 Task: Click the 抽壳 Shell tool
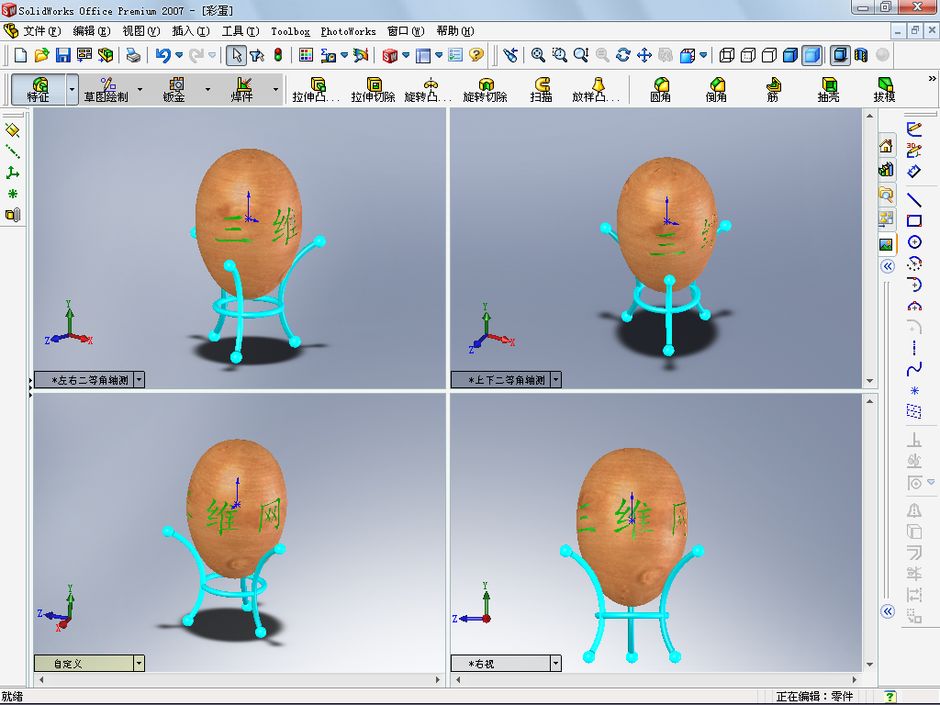828,89
